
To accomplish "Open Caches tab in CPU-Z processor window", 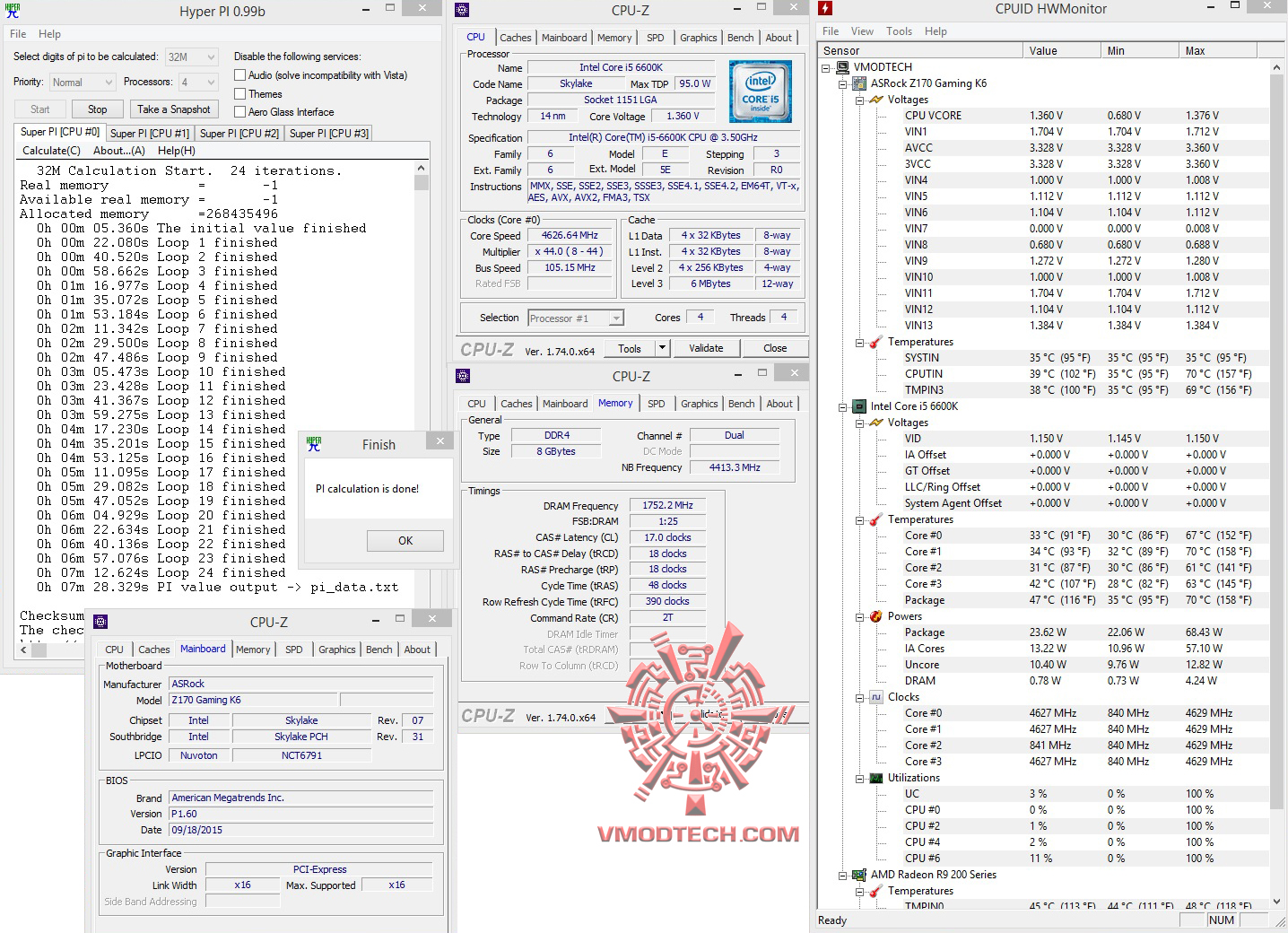I will pyautogui.click(x=516, y=38).
